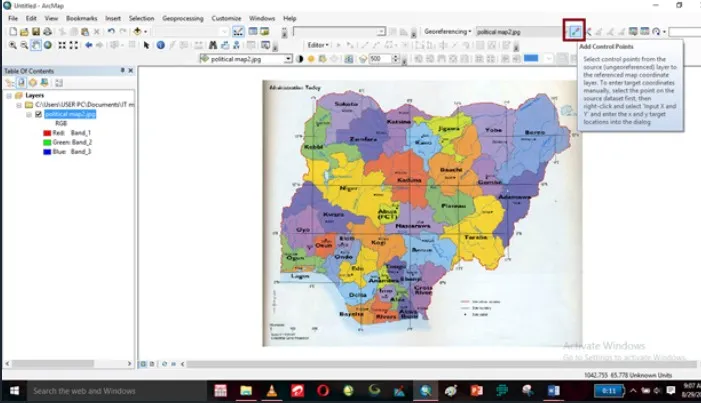Image resolution: width=701 pixels, height=403 pixels.
Task: Click the Full Extent globe icon
Action: pyautogui.click(x=47, y=45)
